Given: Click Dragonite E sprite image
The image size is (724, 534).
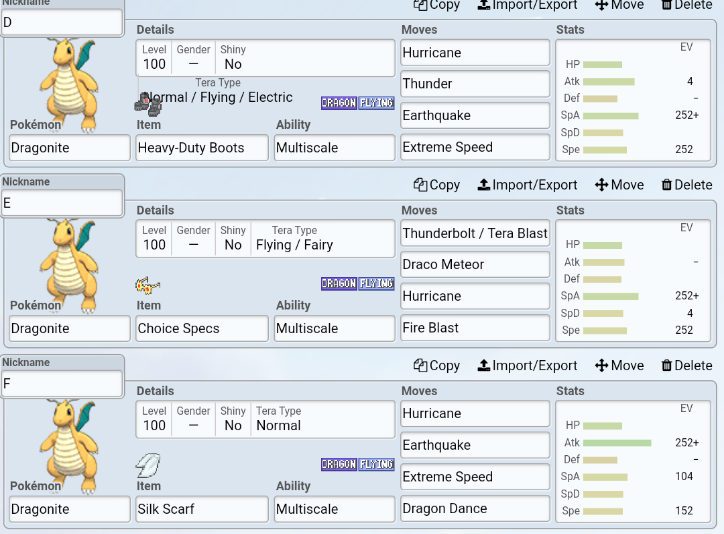Looking at the screenshot, I should click(x=69, y=266).
